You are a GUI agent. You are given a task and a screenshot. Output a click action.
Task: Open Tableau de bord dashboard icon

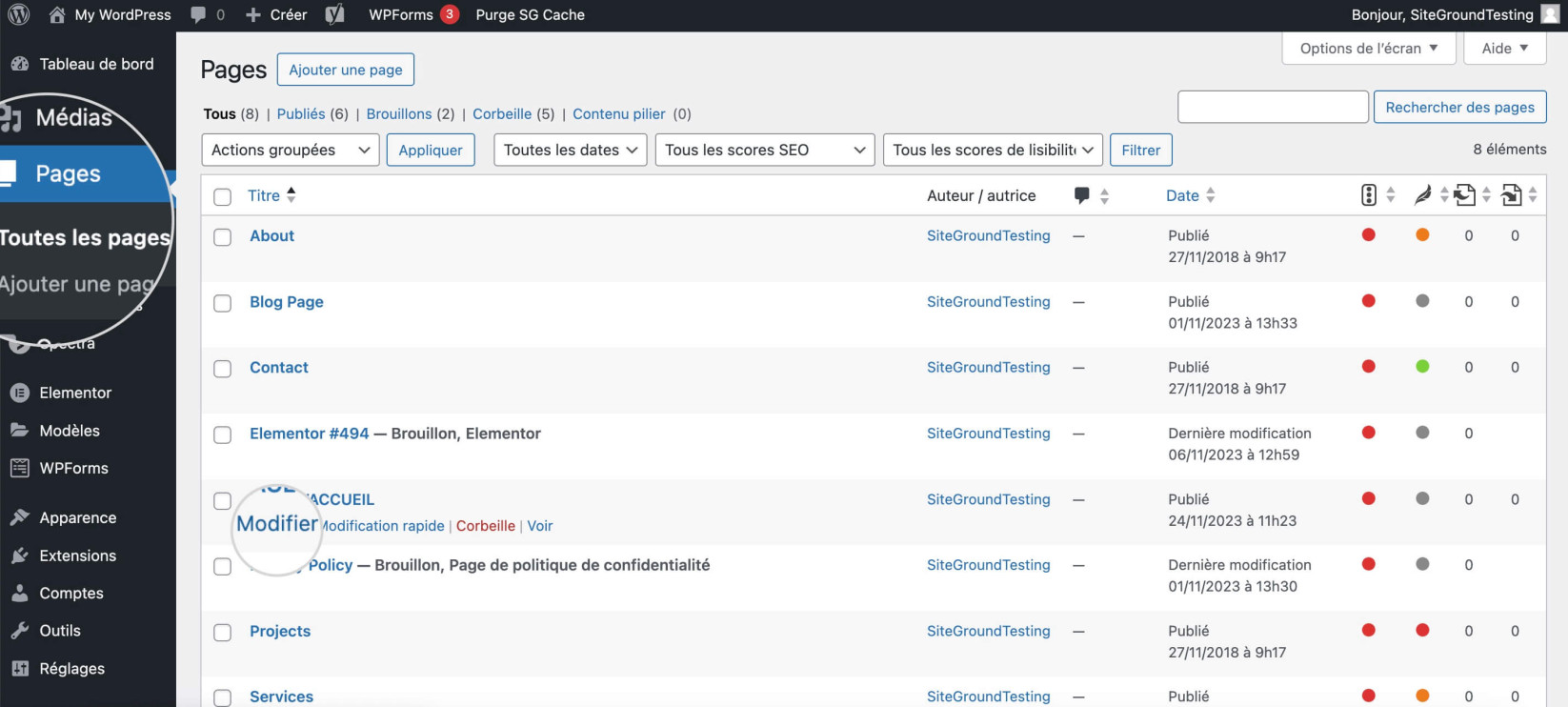(x=19, y=64)
